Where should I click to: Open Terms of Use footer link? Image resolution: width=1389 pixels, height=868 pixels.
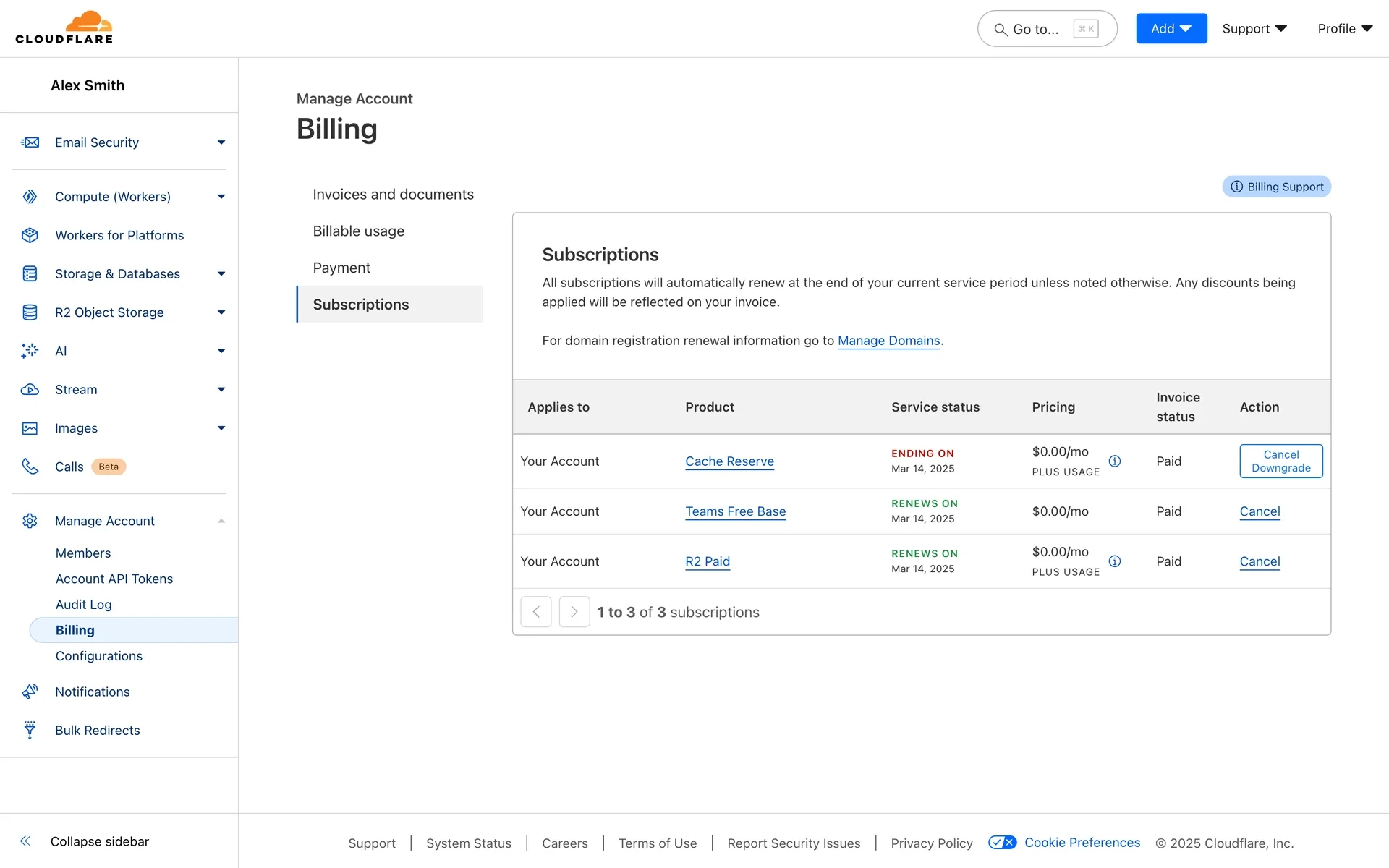pyautogui.click(x=658, y=843)
